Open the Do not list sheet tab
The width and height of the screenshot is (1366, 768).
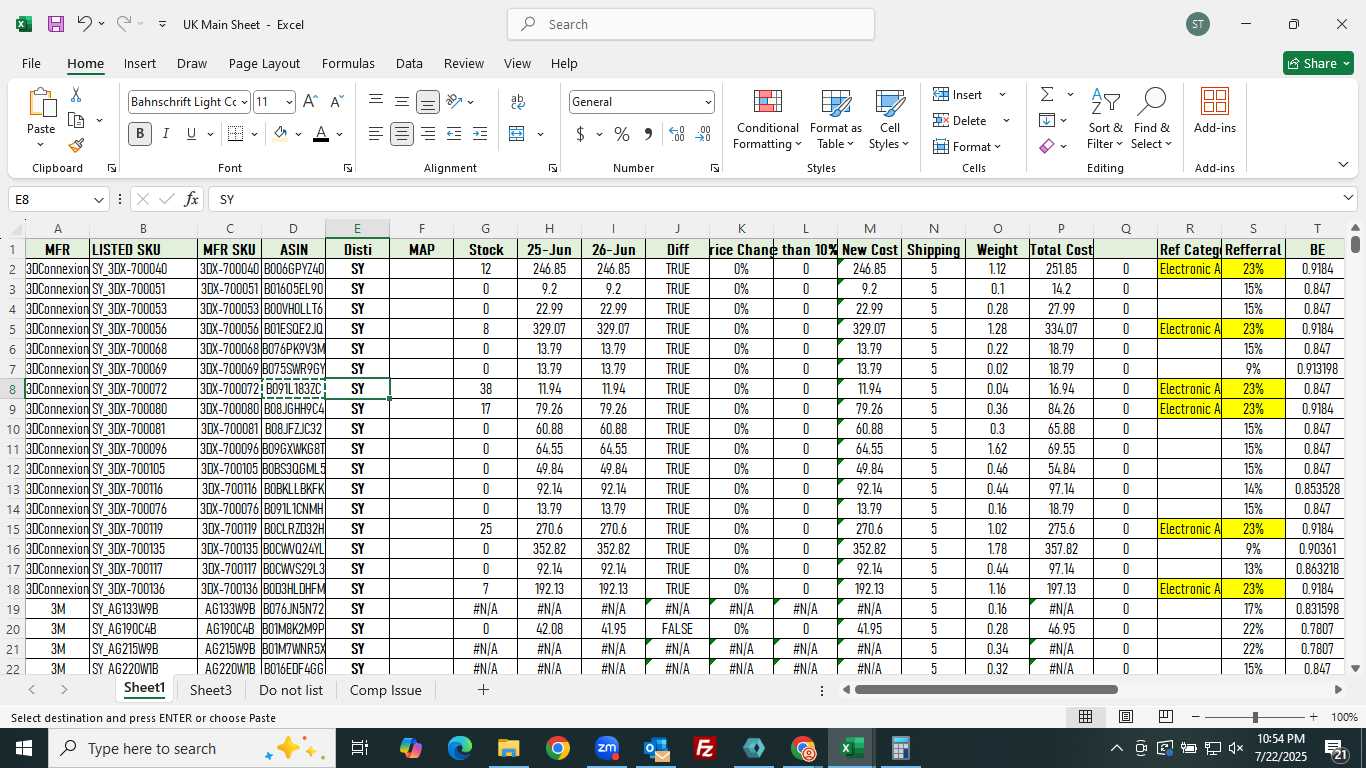(x=291, y=690)
